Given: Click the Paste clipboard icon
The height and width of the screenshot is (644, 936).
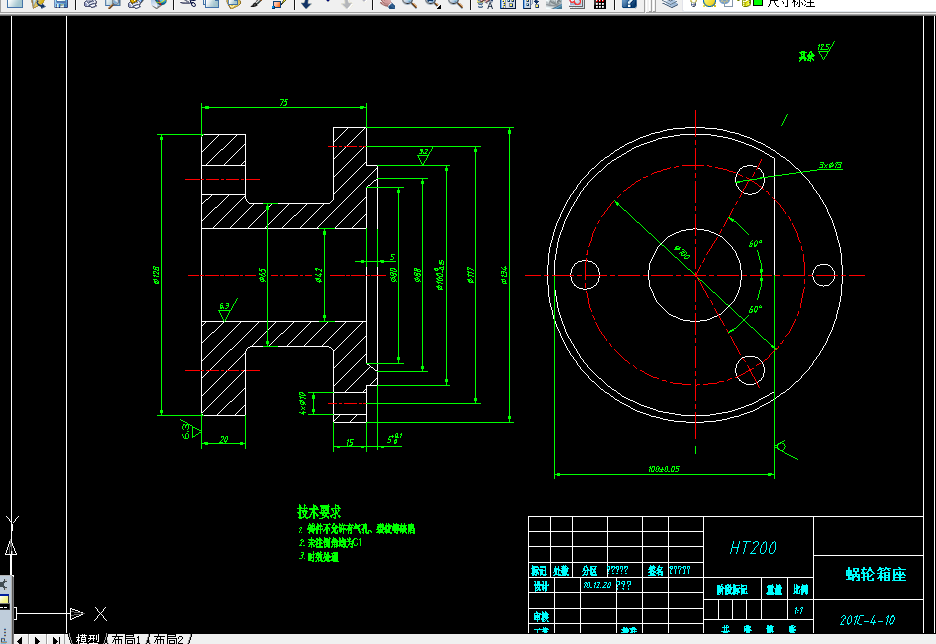Looking at the screenshot, I should pos(233,3).
